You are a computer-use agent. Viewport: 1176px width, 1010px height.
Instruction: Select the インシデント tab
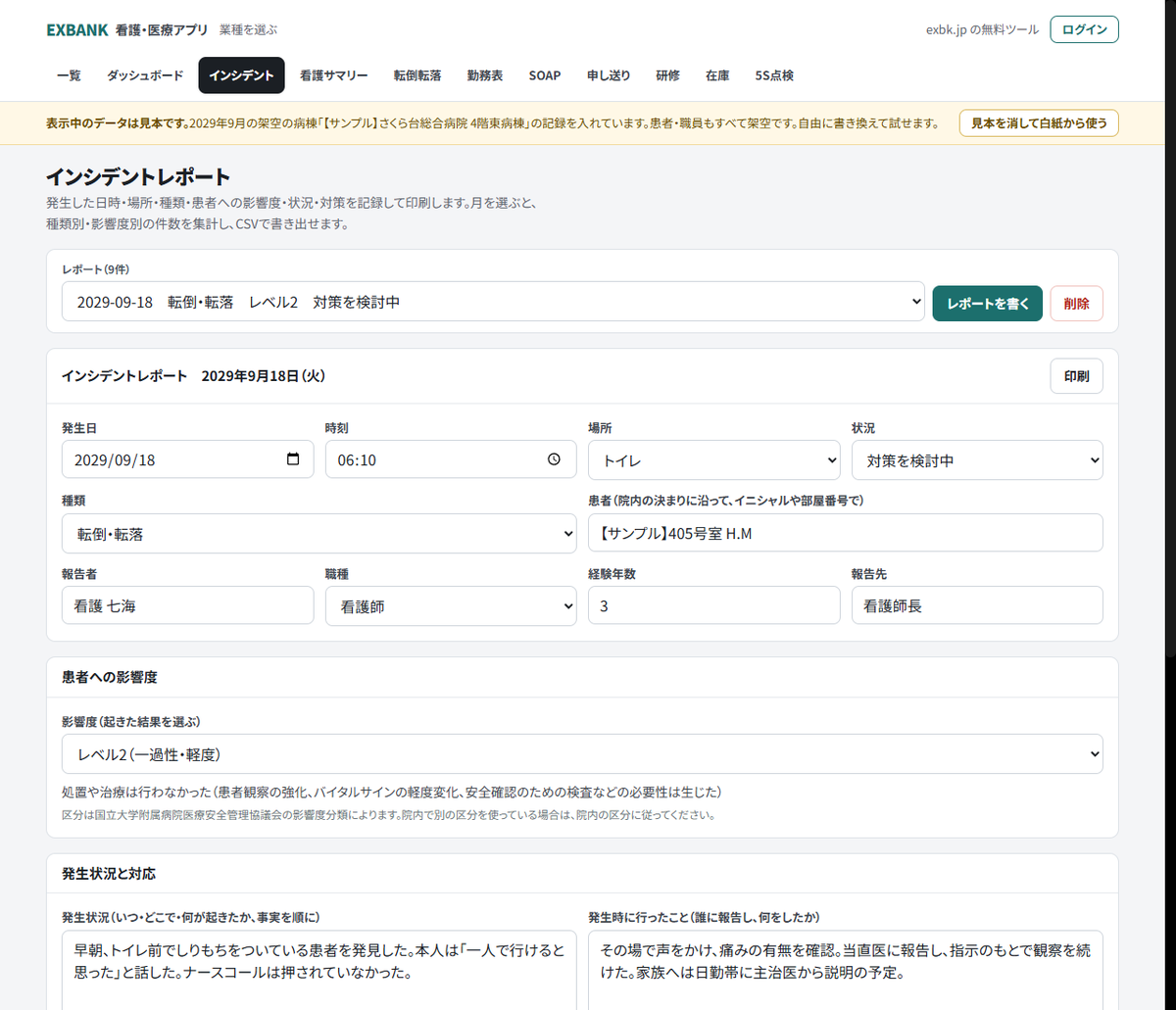[x=241, y=75]
